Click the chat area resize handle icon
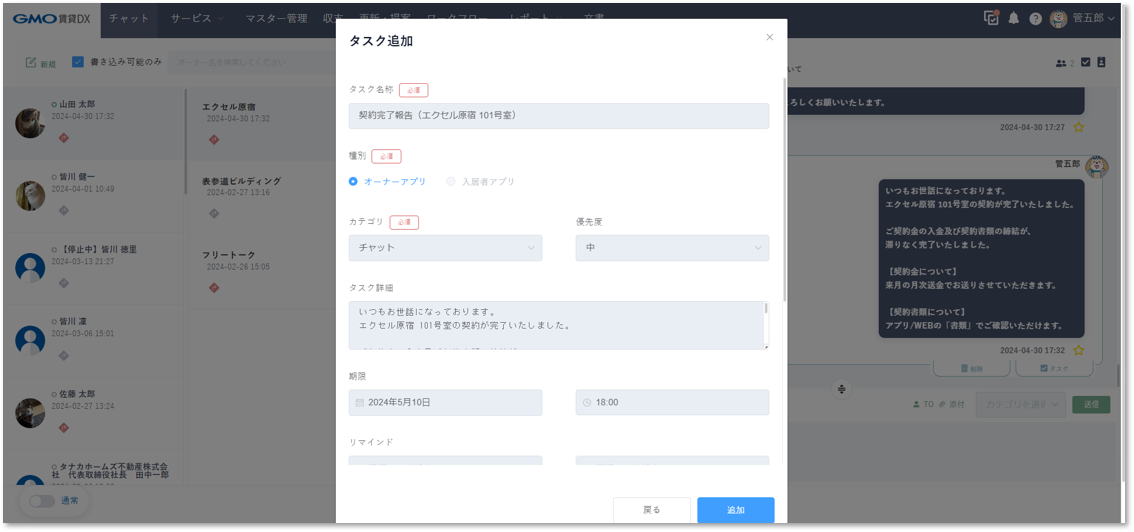 [842, 389]
